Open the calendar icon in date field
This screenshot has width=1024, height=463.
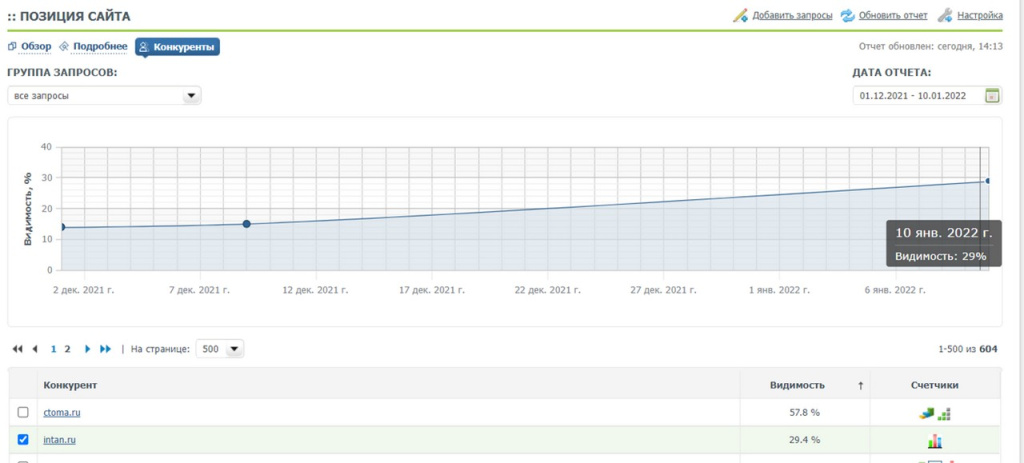coord(991,95)
